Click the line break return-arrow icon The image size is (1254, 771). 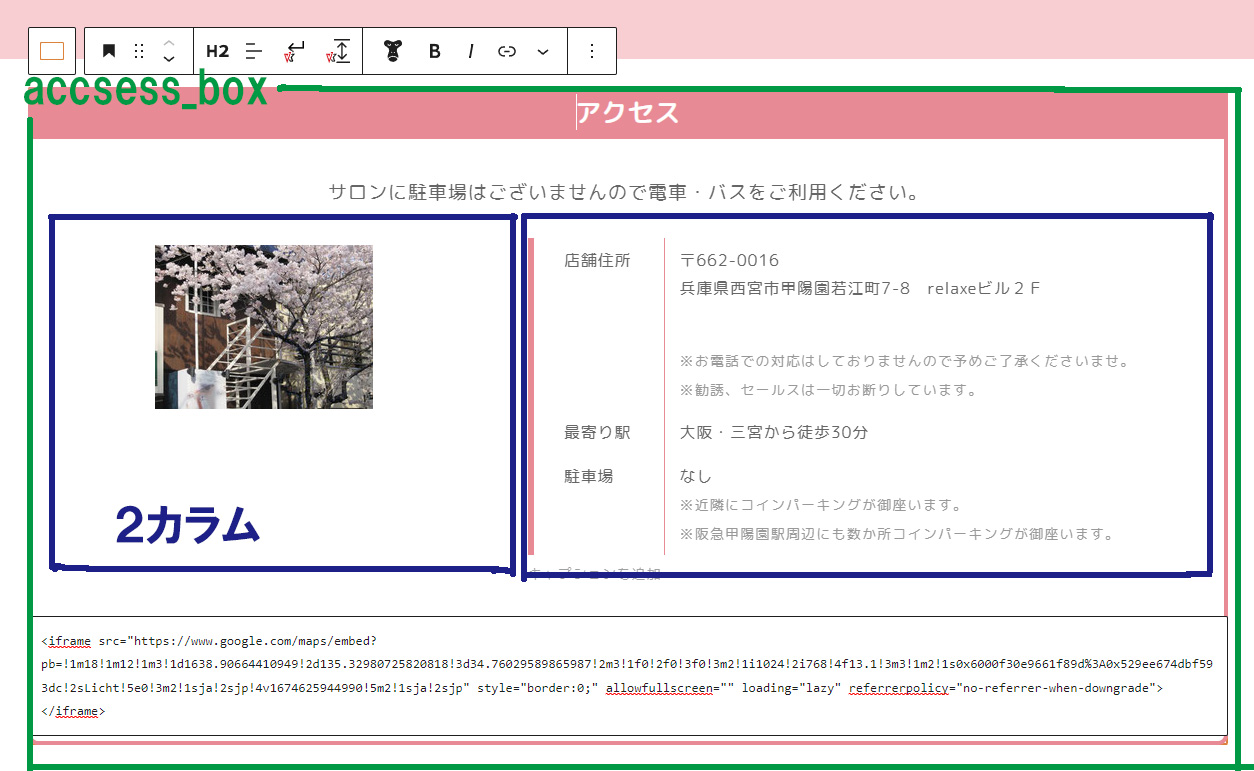[295, 51]
